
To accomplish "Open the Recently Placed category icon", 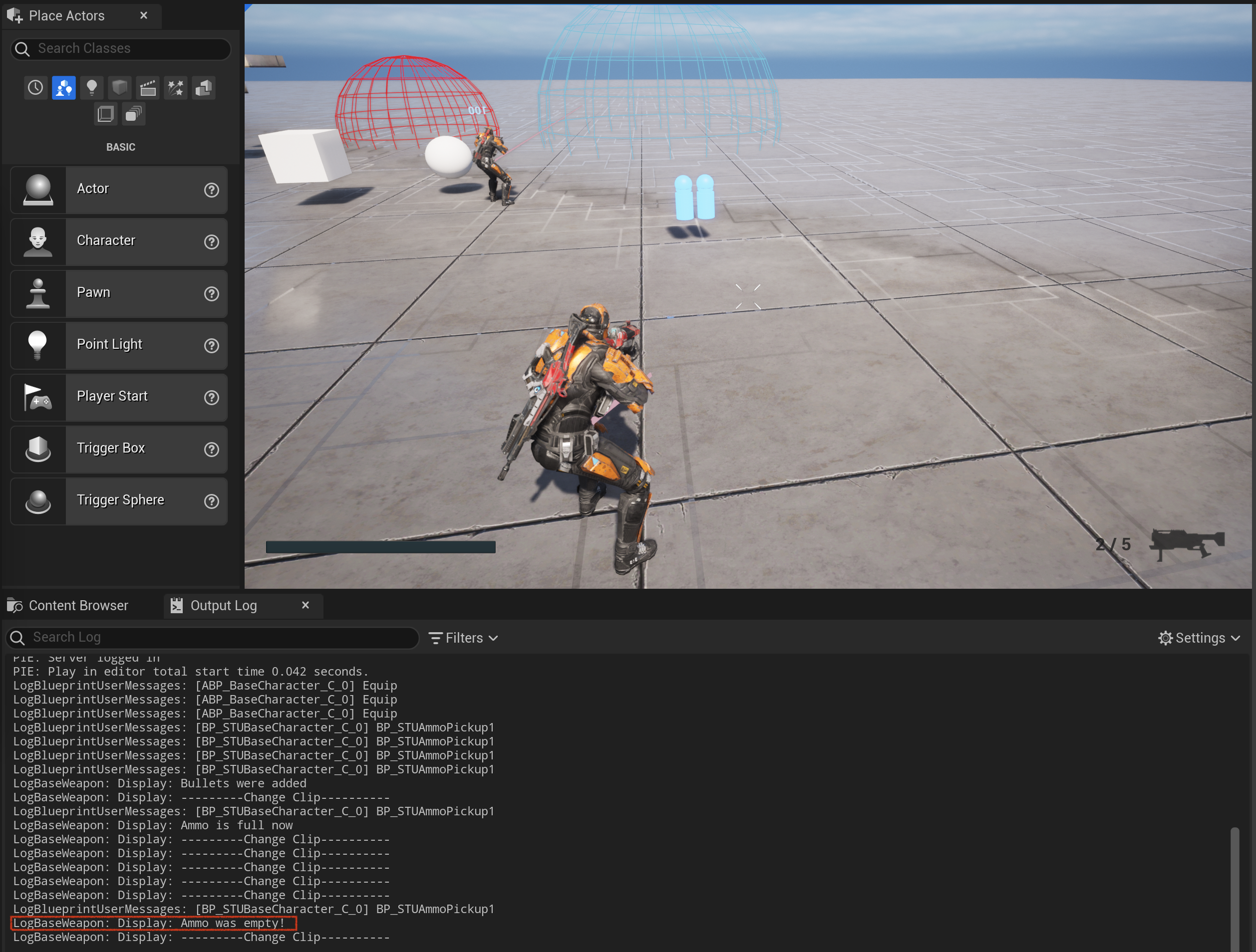I will click(x=35, y=88).
